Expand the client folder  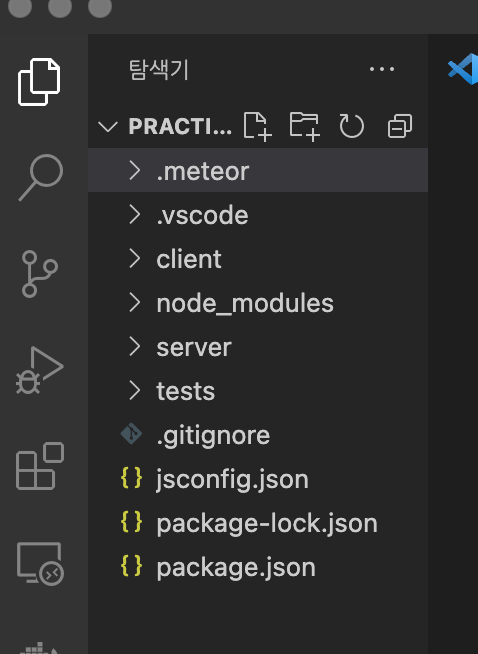point(258,259)
